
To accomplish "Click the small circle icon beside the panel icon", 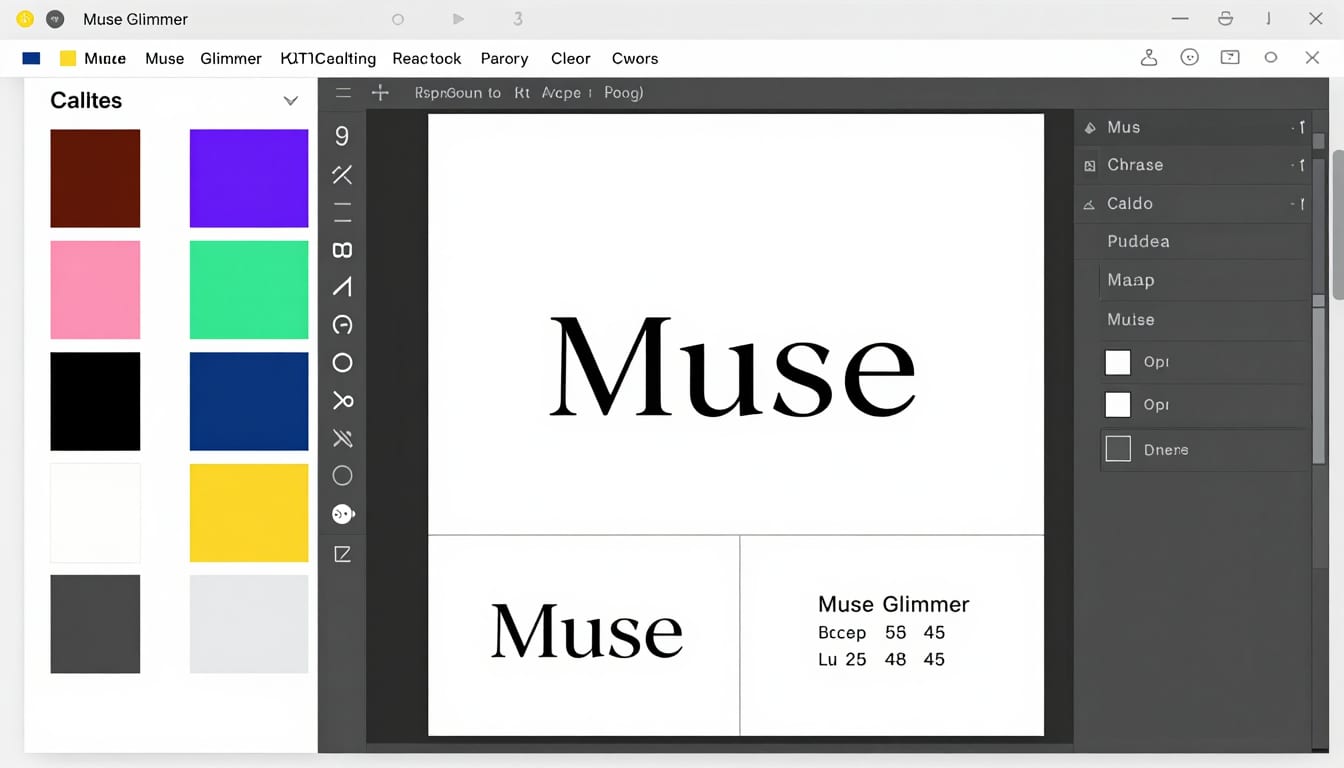I will point(1271,58).
